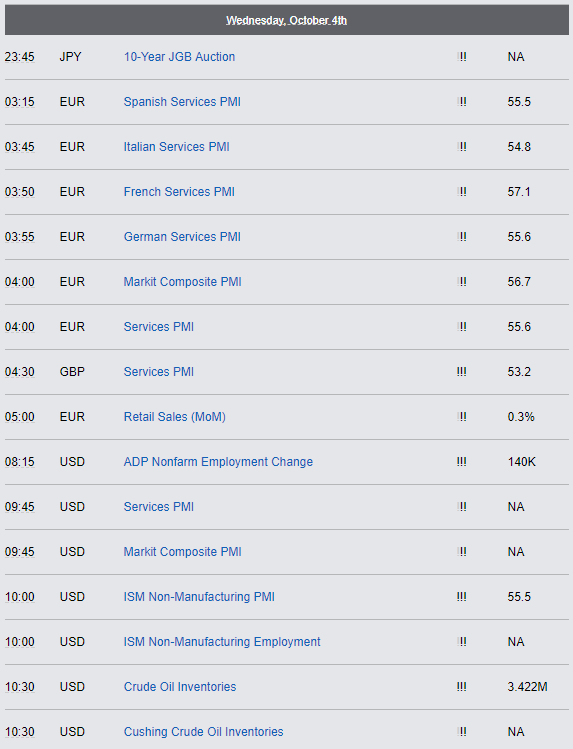Open ISM Non-Manufacturing PMI link
The width and height of the screenshot is (573, 749).
pyautogui.click(x=199, y=597)
